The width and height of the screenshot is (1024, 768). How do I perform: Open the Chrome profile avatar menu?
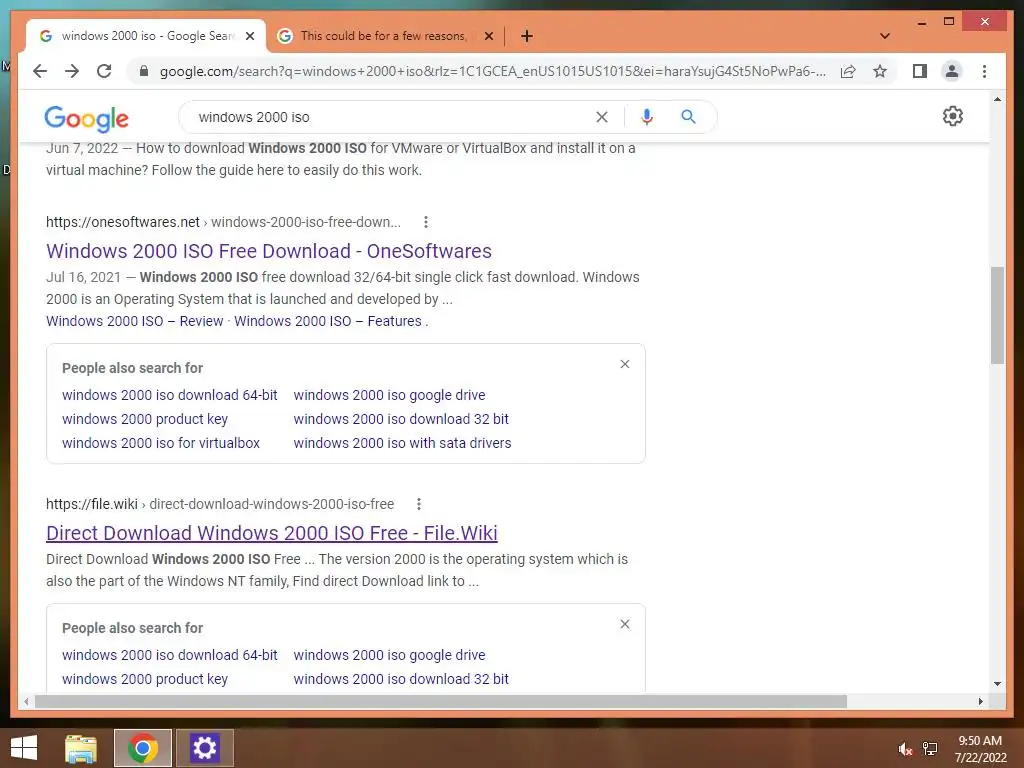(952, 71)
